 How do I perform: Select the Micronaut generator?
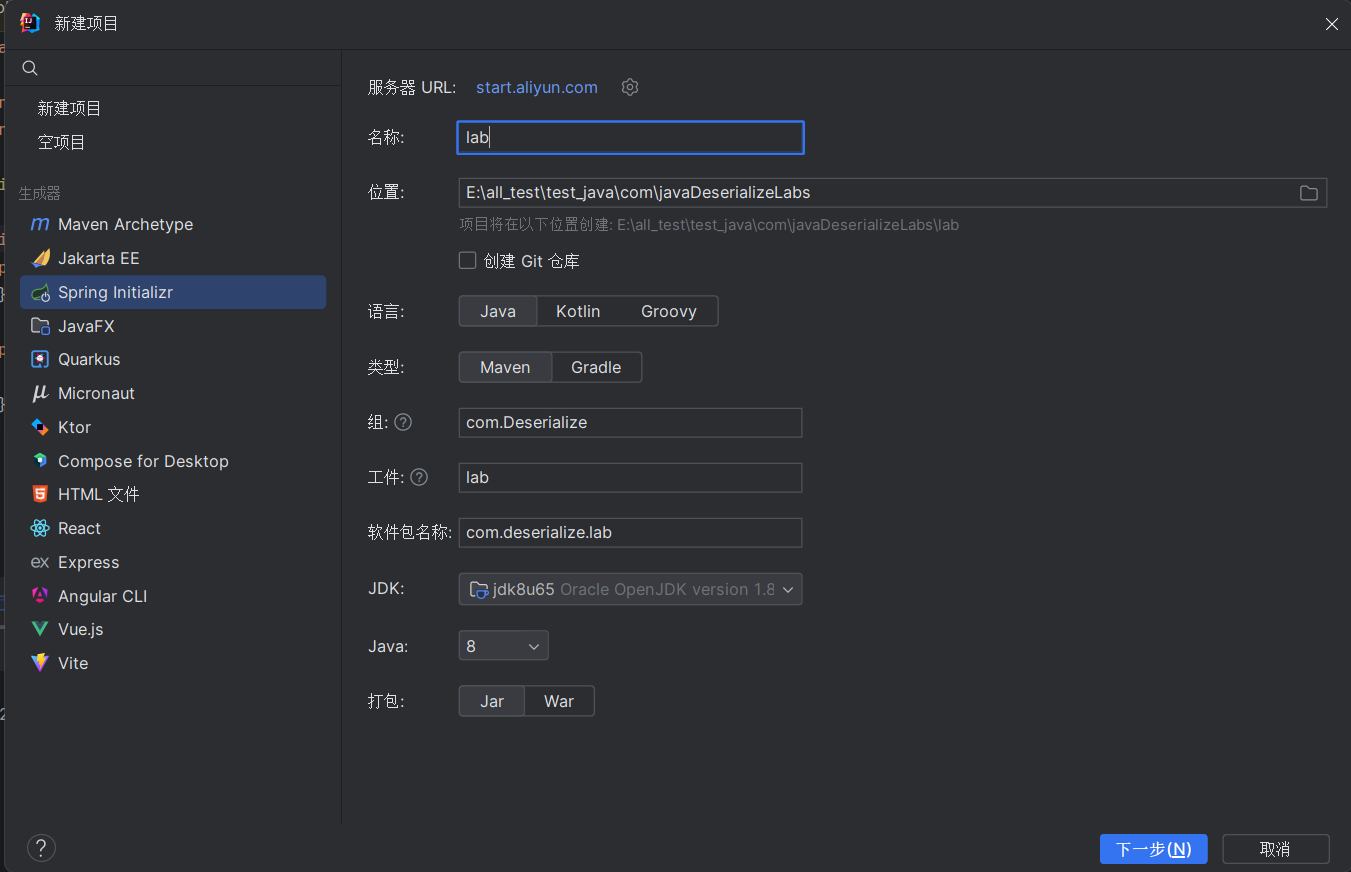click(x=172, y=393)
